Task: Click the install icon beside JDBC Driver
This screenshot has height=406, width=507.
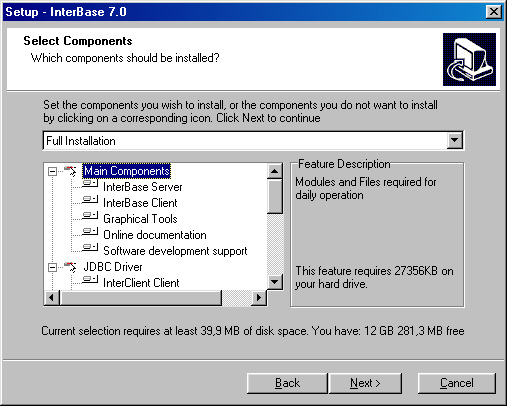Action: pyautogui.click(x=70, y=267)
